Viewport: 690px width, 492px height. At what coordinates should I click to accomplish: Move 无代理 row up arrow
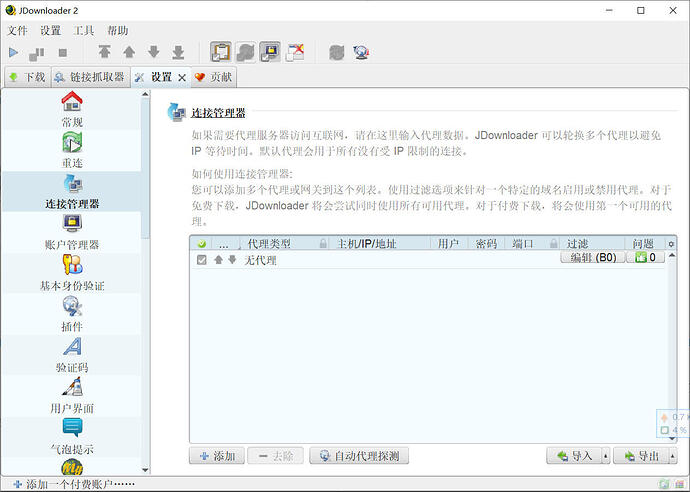[218, 260]
